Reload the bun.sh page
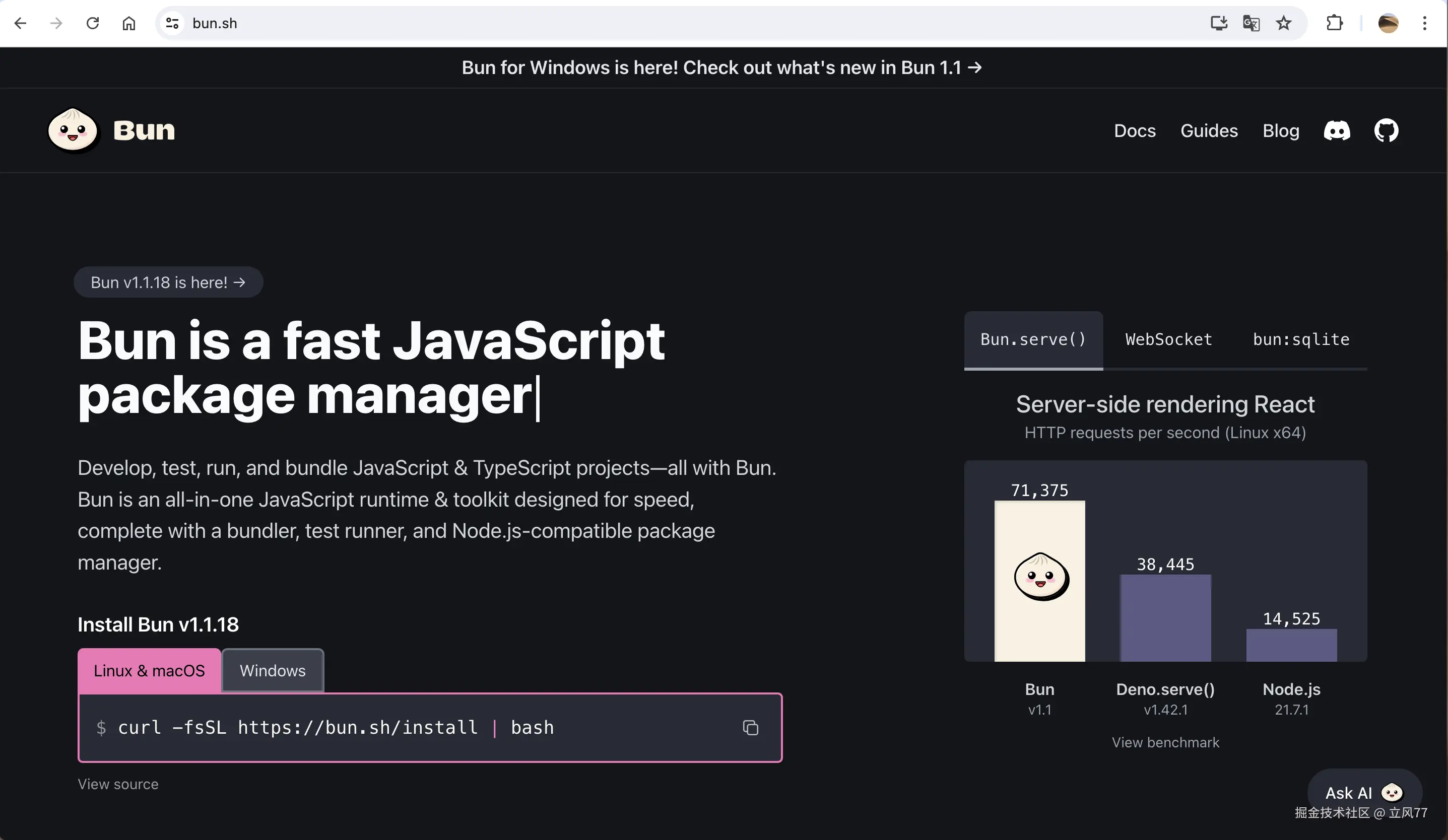Screen dimensions: 1448x840 click(x=93, y=24)
